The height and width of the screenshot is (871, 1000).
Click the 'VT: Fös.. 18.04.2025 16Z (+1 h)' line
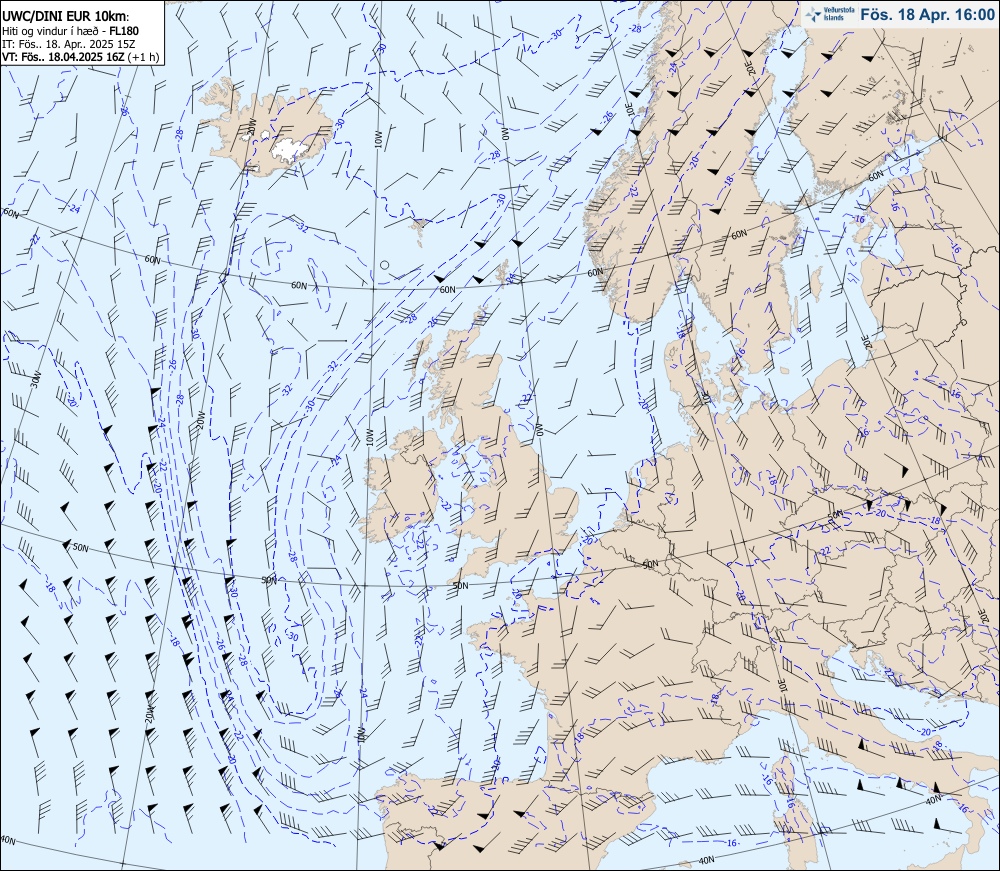pos(80,57)
